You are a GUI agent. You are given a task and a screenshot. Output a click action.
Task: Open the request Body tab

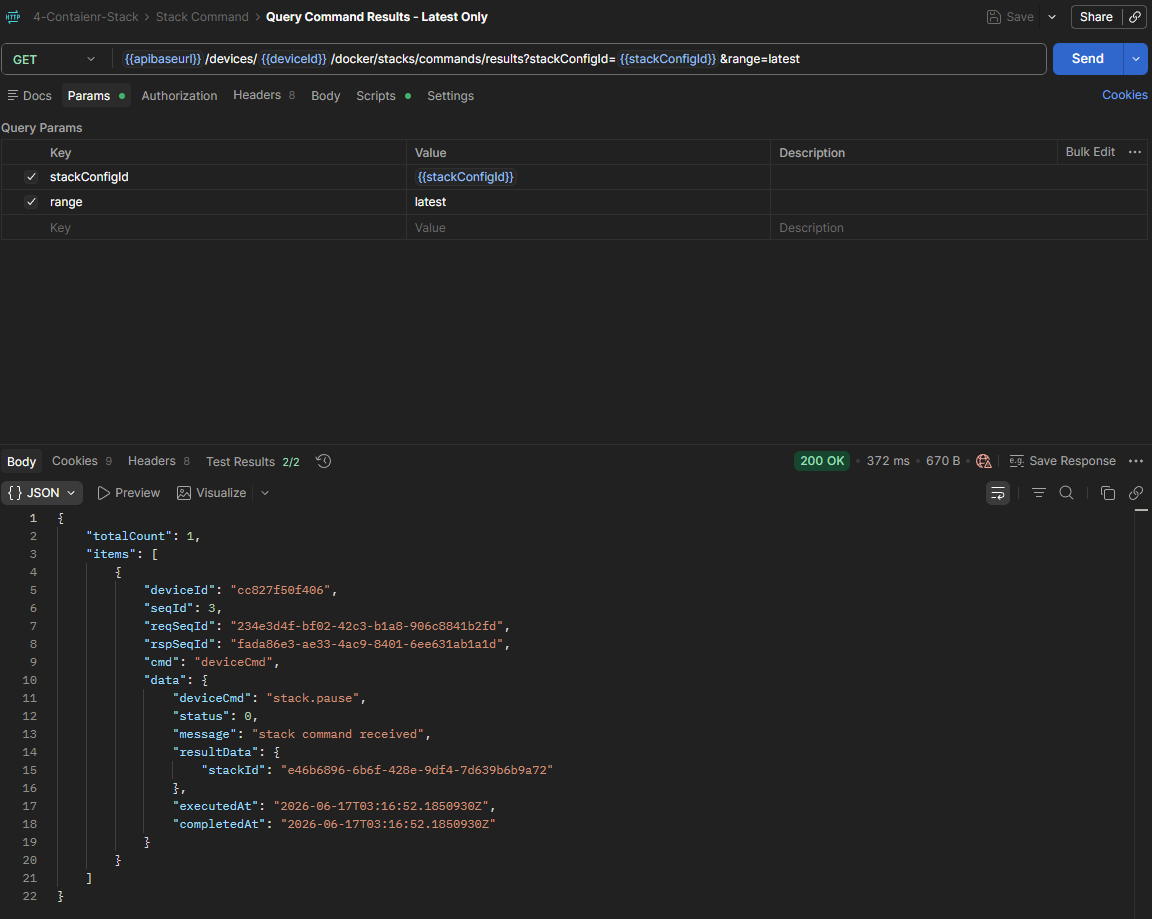[325, 95]
